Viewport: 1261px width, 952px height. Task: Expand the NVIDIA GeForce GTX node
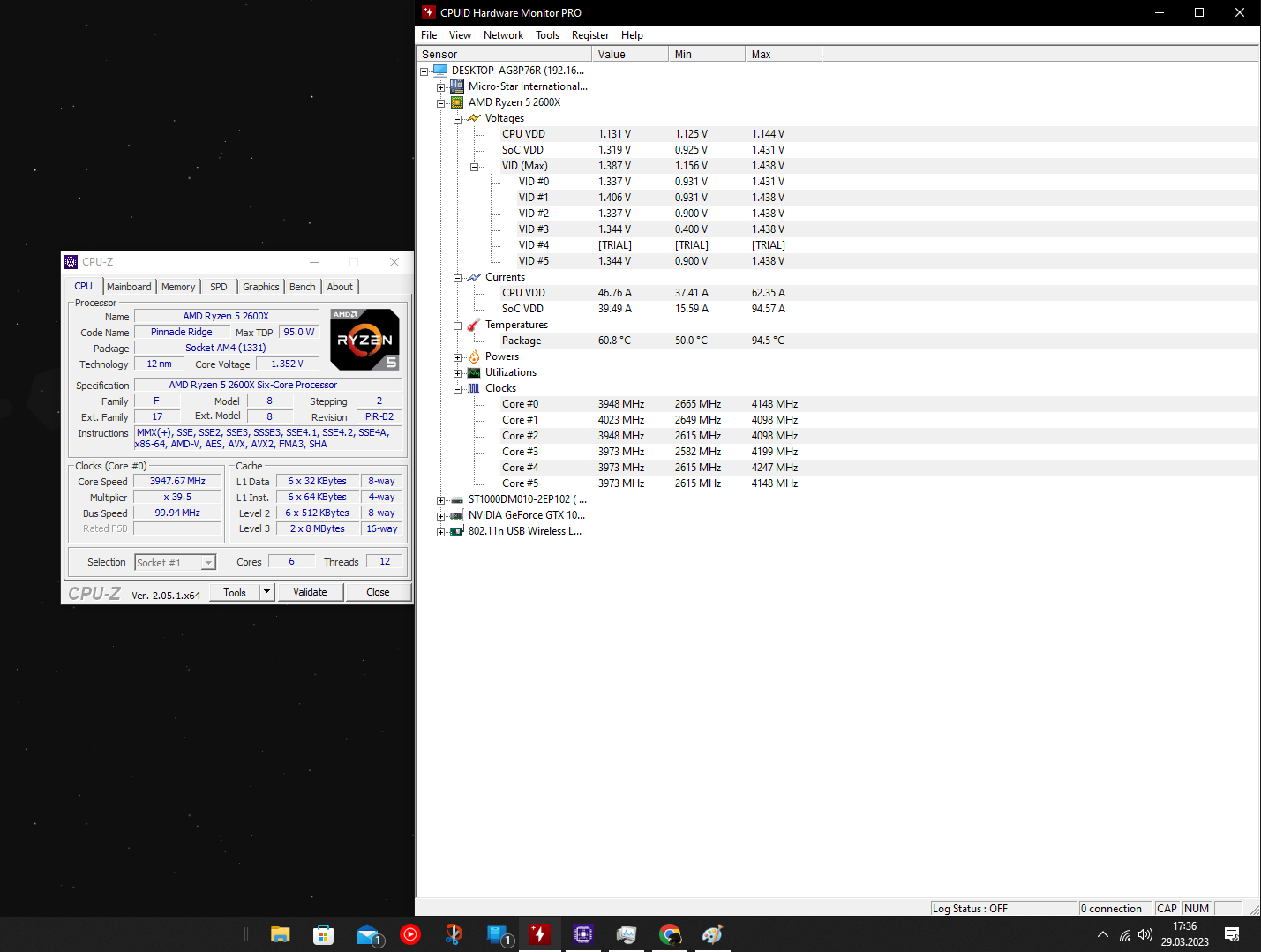point(440,516)
